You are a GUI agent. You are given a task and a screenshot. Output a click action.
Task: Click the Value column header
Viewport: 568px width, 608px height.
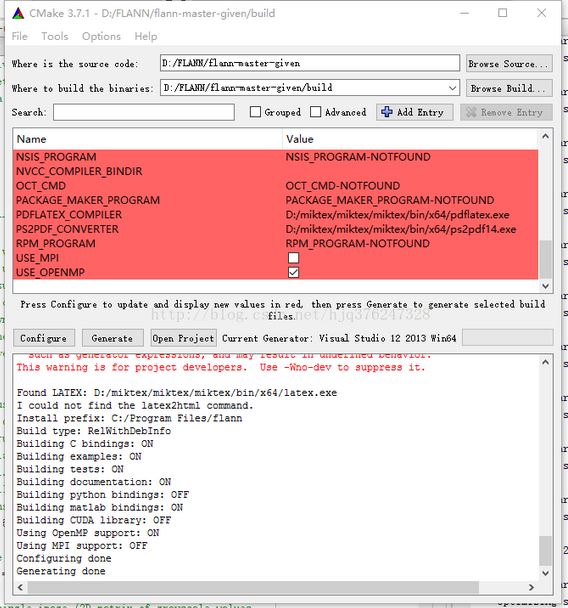coord(410,139)
